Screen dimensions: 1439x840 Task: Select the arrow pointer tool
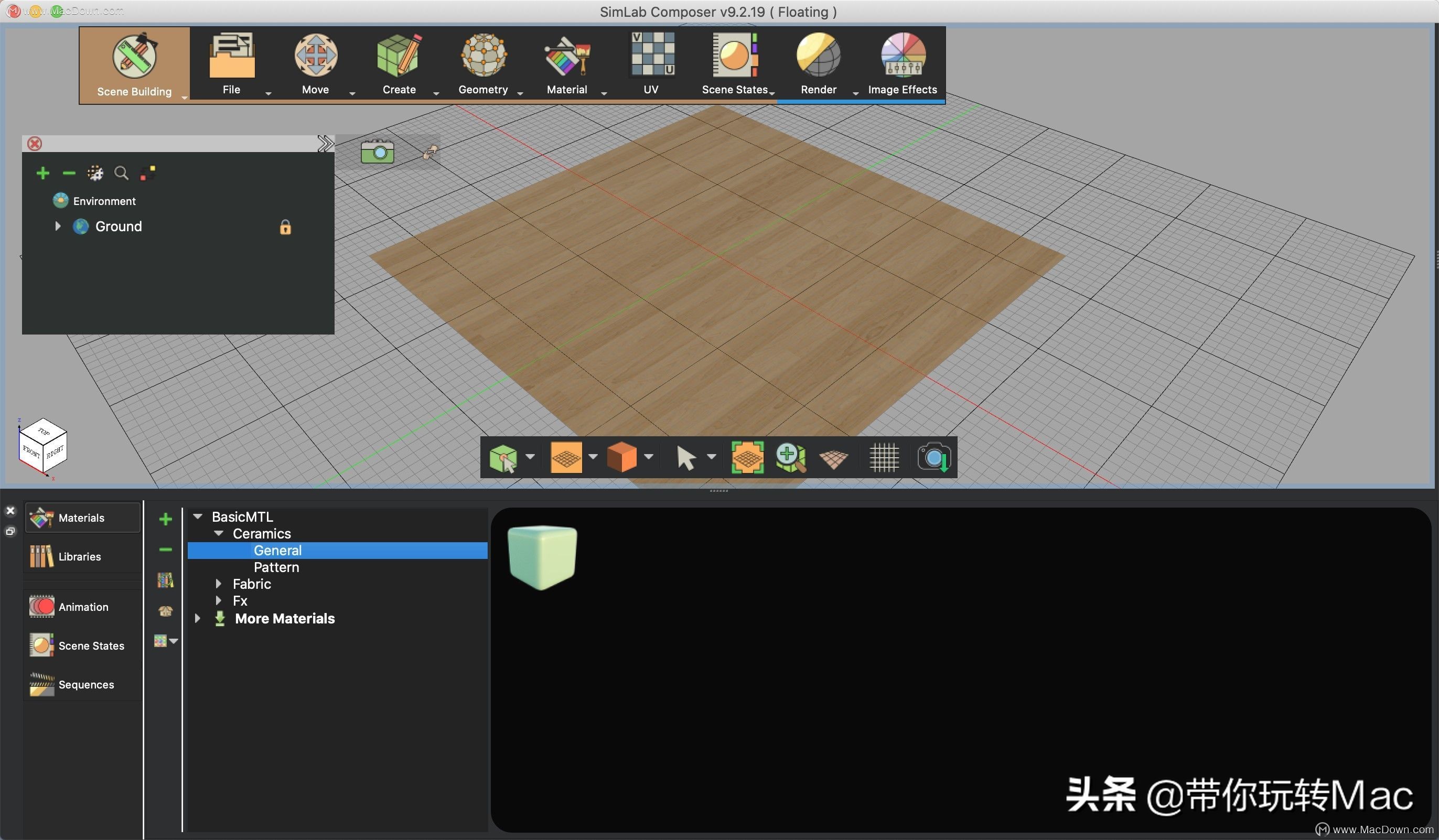686,458
